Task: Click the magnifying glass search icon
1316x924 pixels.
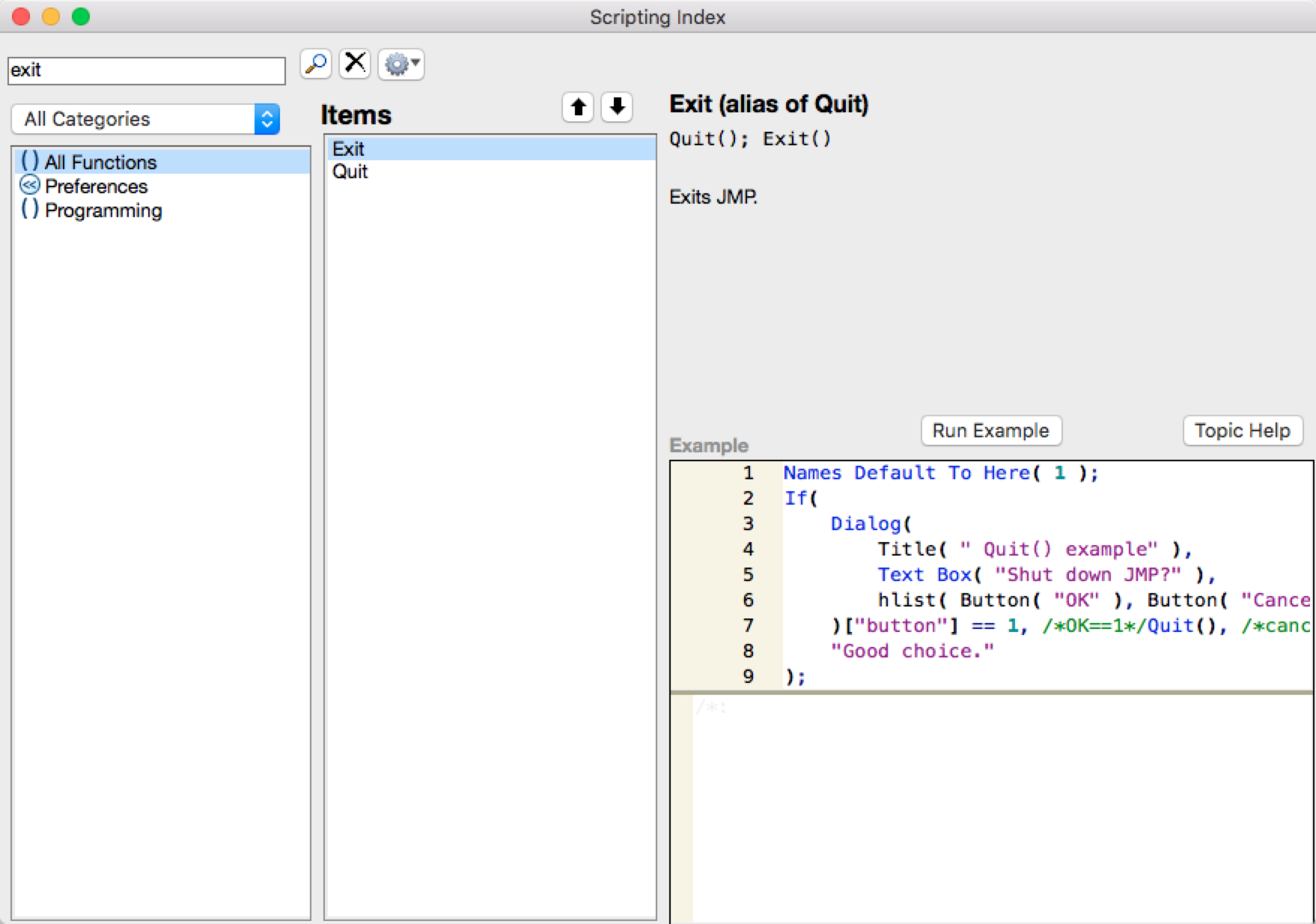Action: 316,64
